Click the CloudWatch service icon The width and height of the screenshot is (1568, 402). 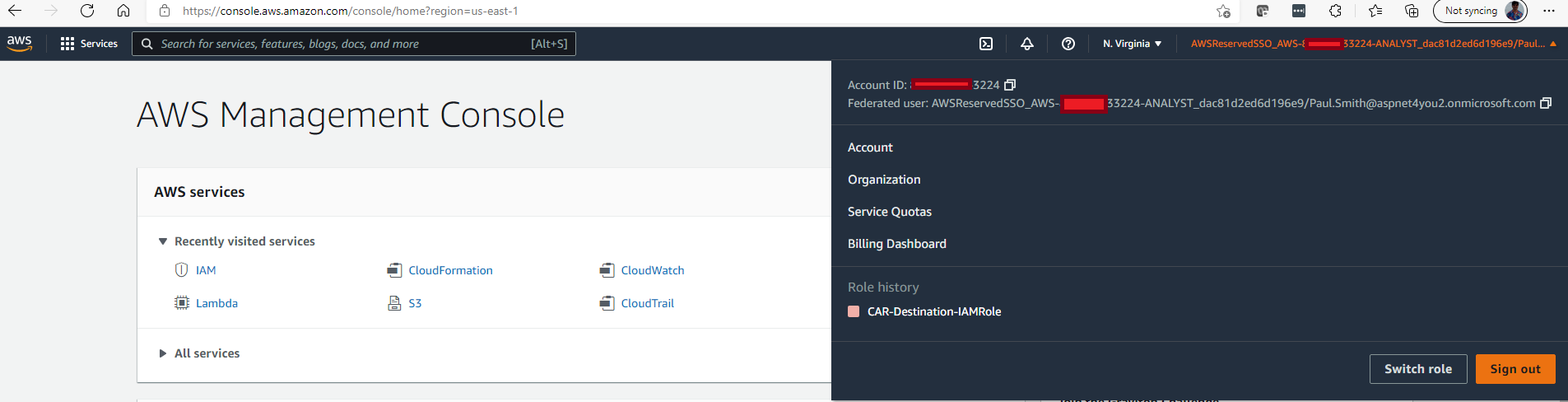point(607,270)
